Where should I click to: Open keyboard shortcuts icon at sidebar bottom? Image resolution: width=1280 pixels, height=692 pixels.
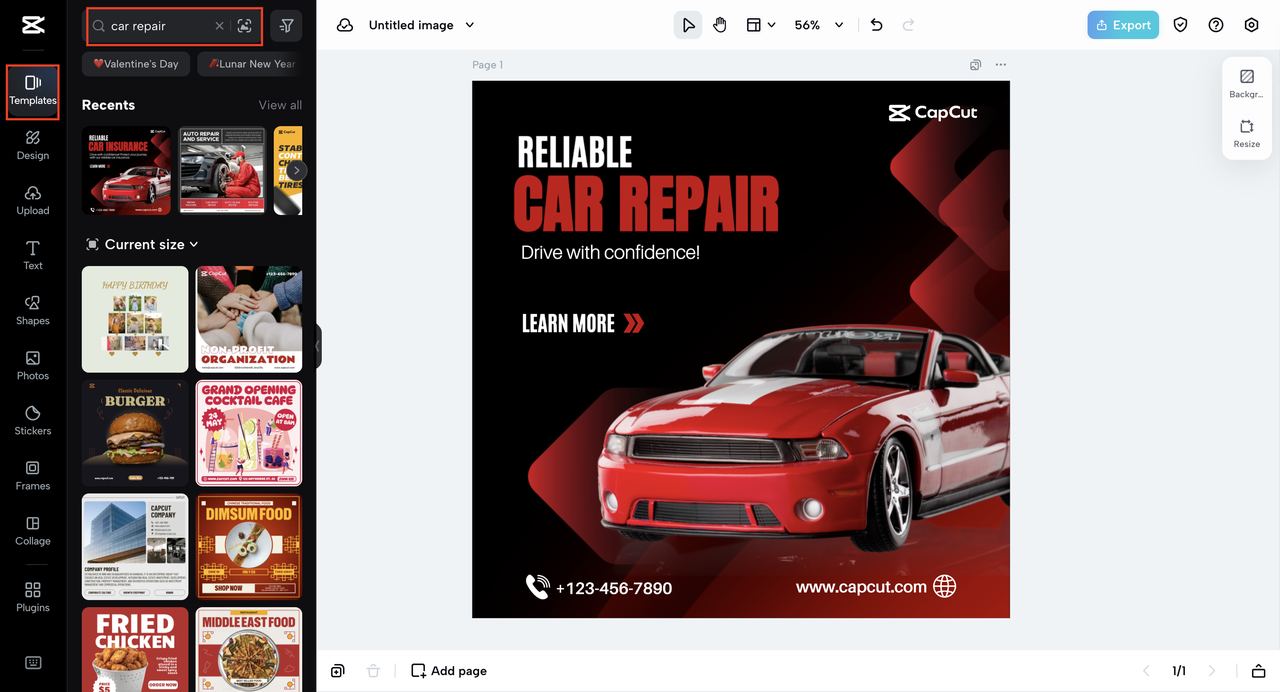[33, 662]
